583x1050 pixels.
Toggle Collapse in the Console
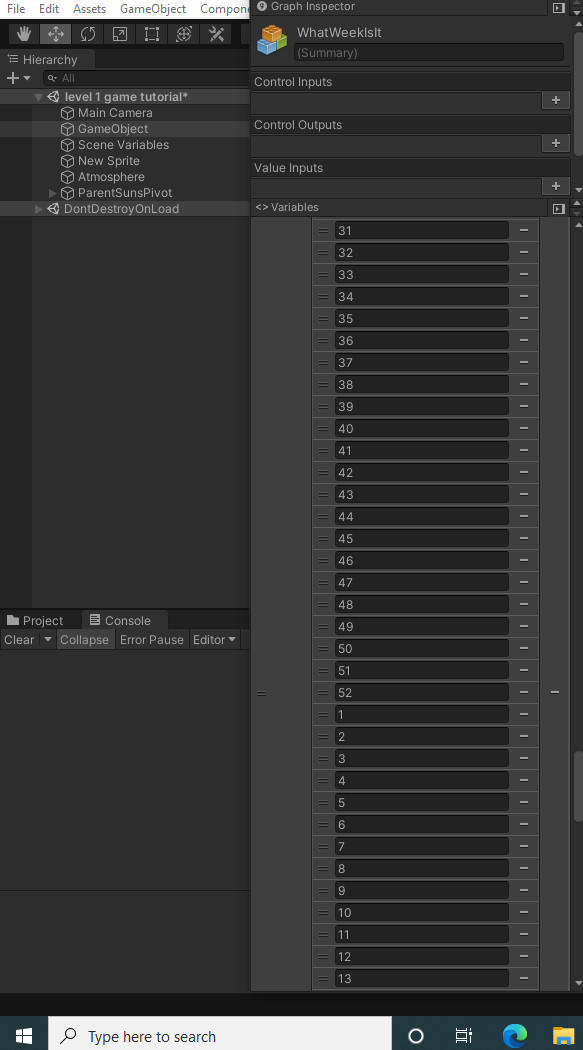click(x=84, y=640)
